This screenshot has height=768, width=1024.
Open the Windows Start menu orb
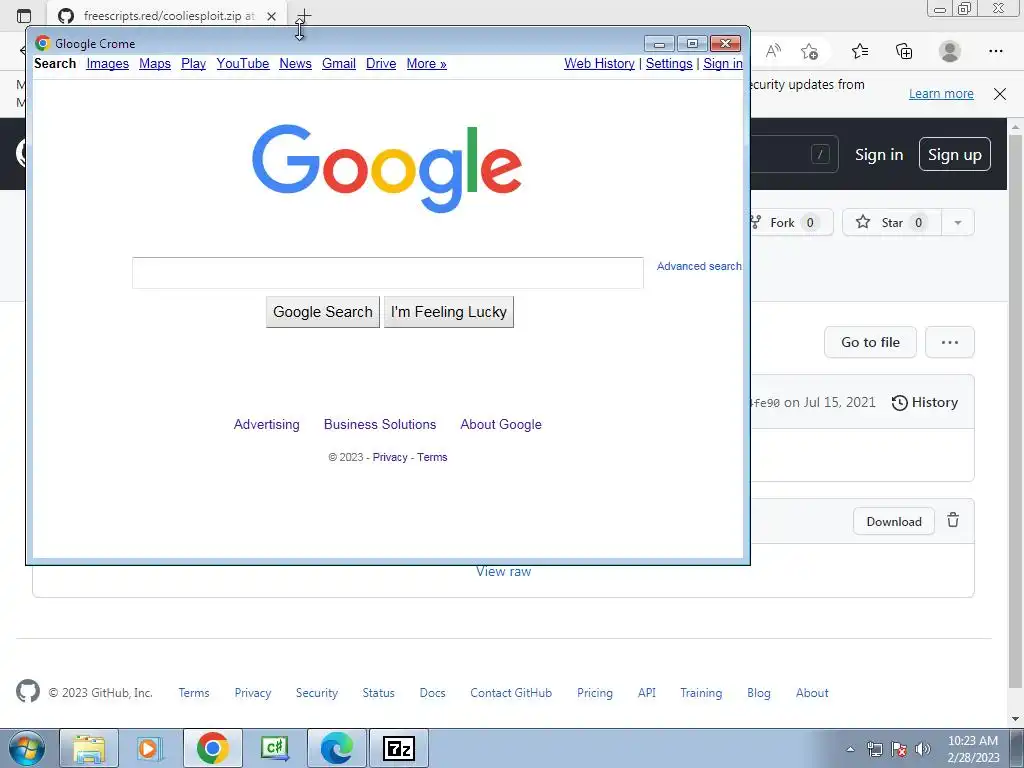click(26, 748)
